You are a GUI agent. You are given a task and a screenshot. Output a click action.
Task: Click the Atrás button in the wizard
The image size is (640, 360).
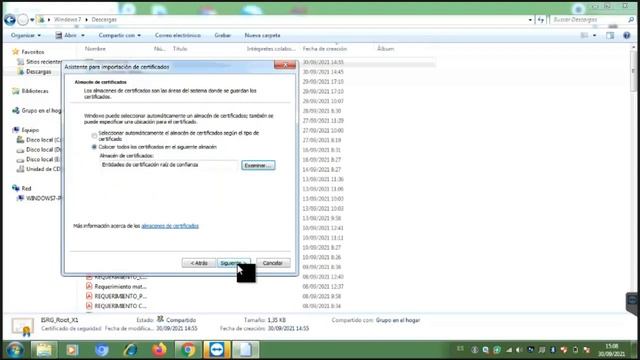click(x=198, y=263)
